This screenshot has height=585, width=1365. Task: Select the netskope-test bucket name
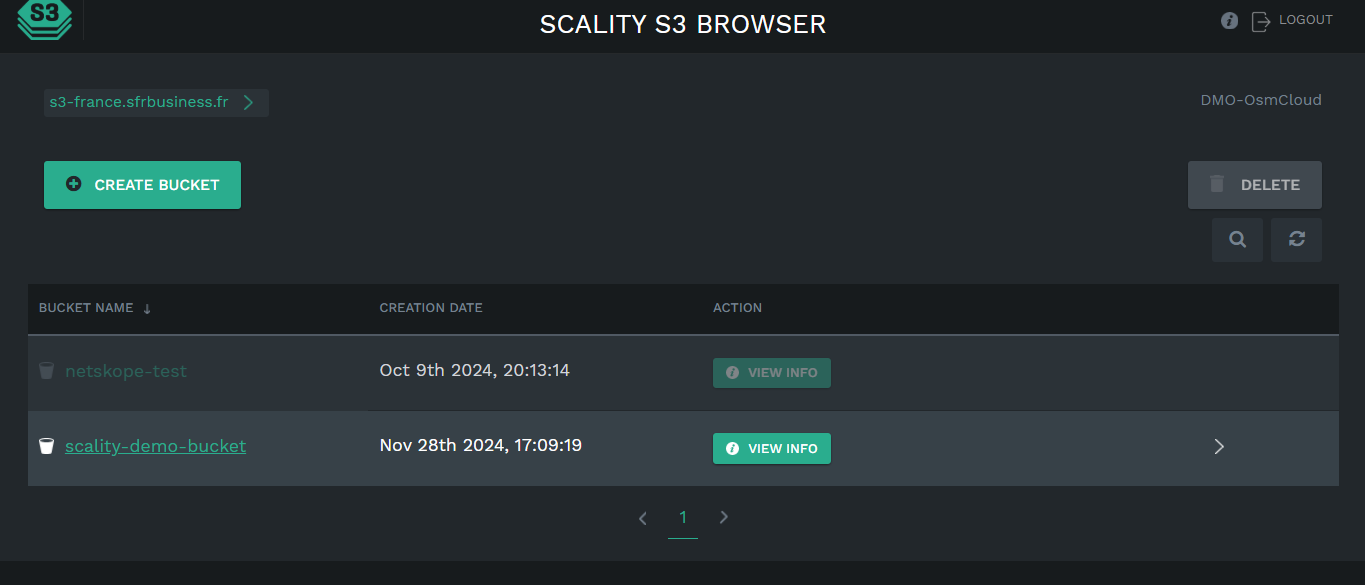(126, 371)
